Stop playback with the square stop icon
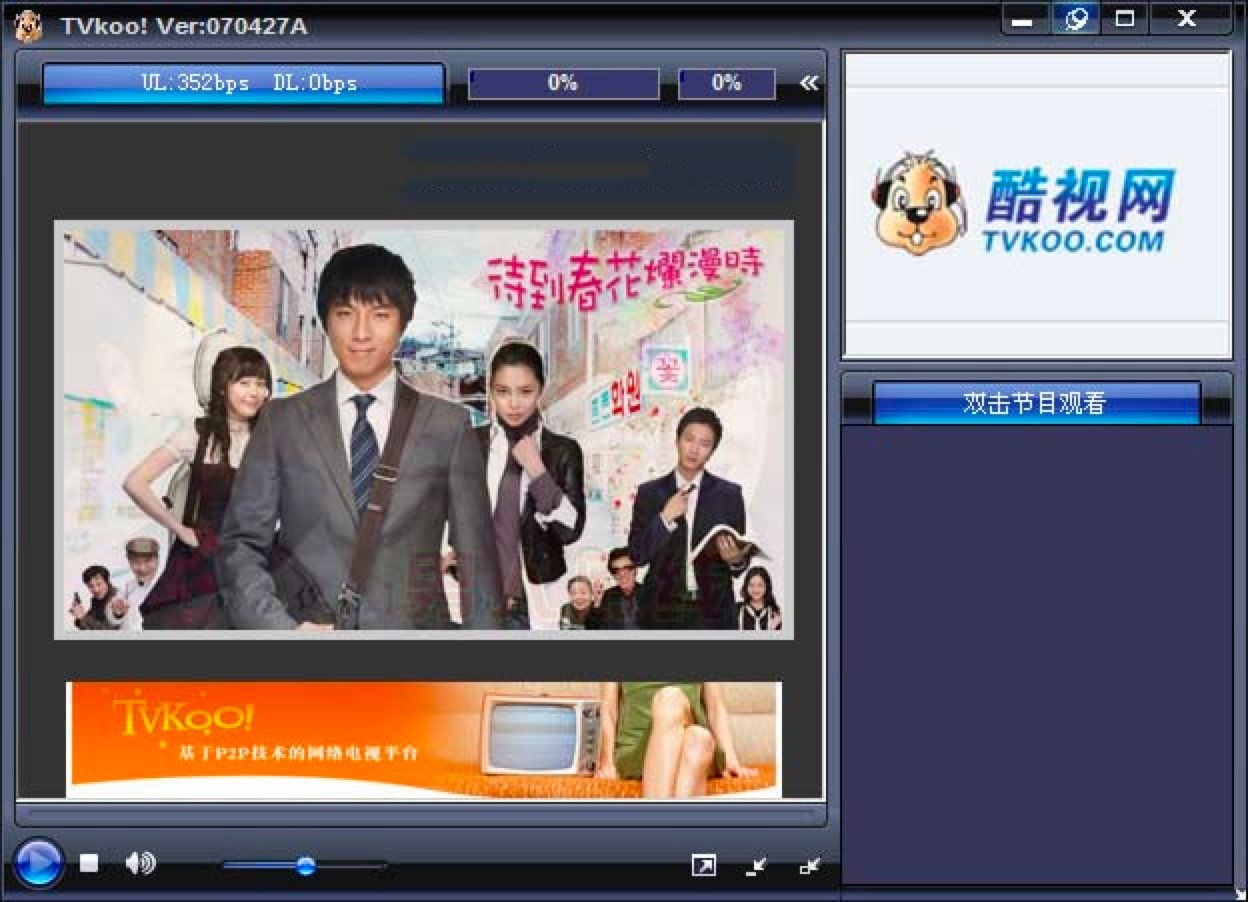 (x=89, y=863)
